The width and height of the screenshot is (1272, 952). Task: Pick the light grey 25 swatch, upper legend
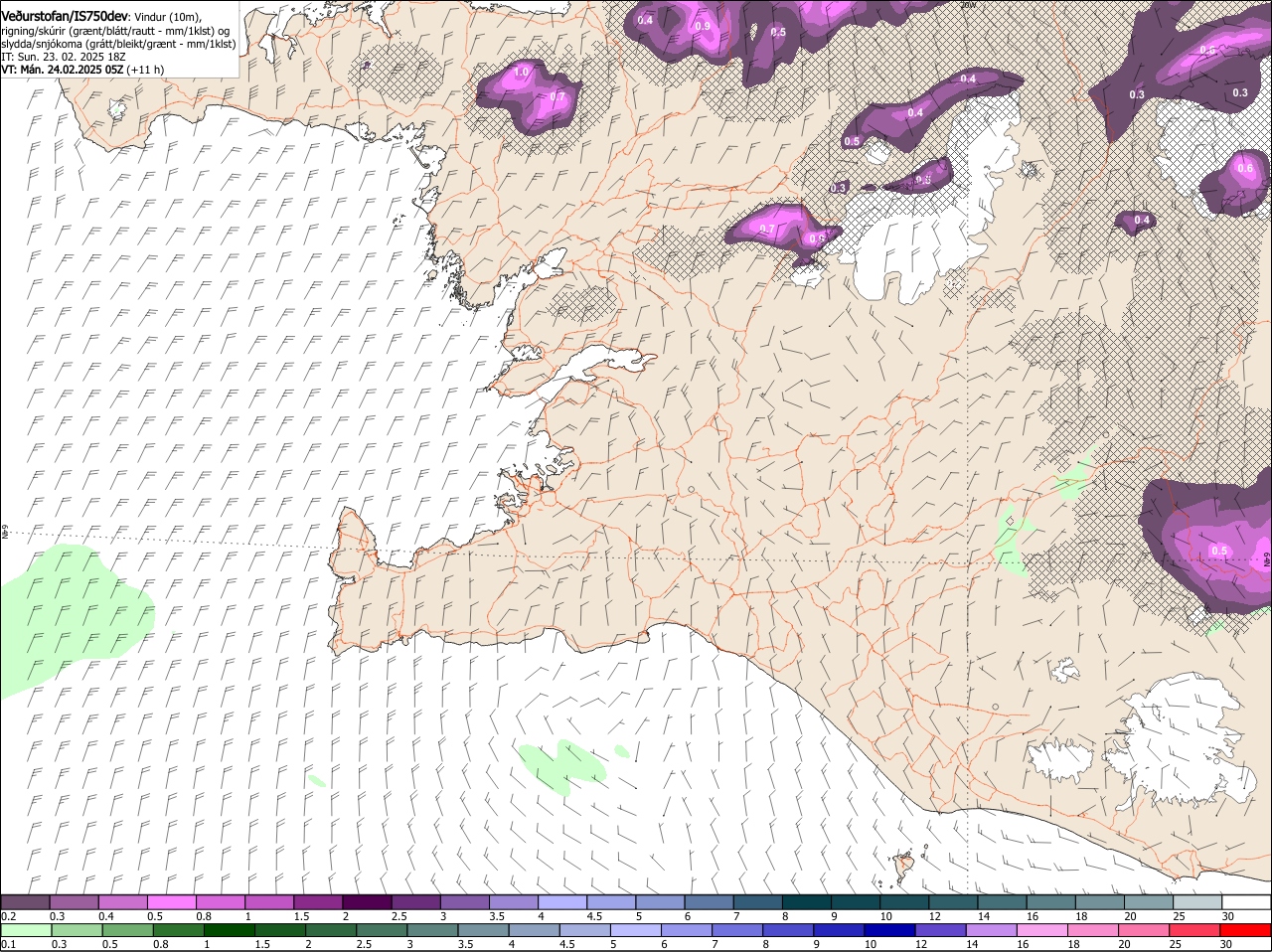[x=1197, y=902]
